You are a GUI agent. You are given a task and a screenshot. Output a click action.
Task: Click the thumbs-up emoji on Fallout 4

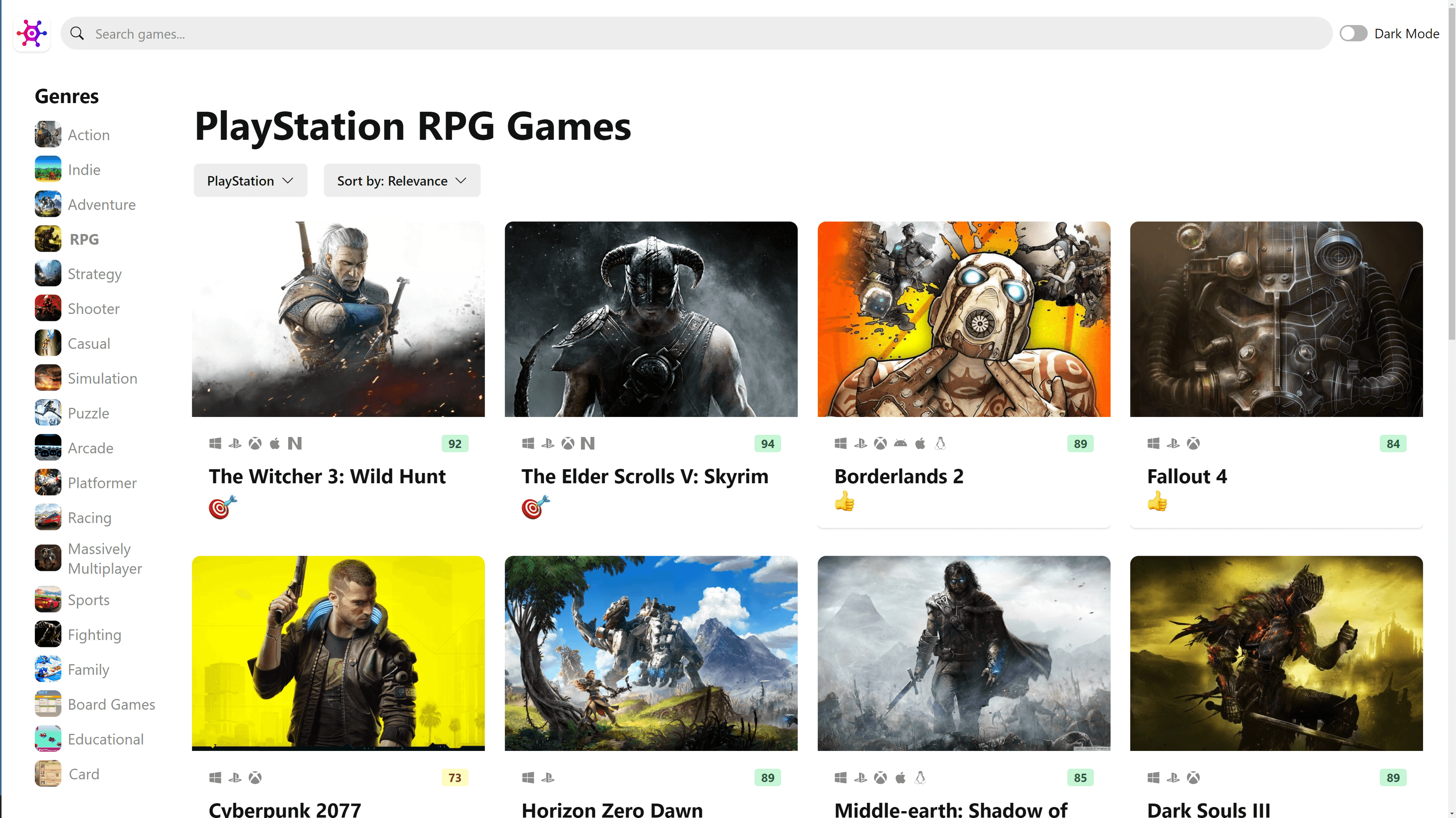coord(1158,501)
